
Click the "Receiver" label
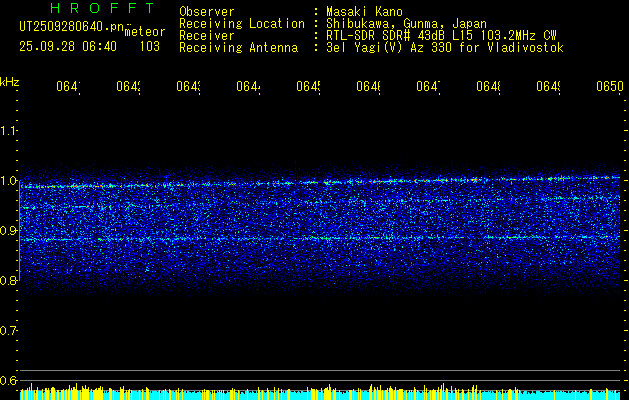click(207, 36)
